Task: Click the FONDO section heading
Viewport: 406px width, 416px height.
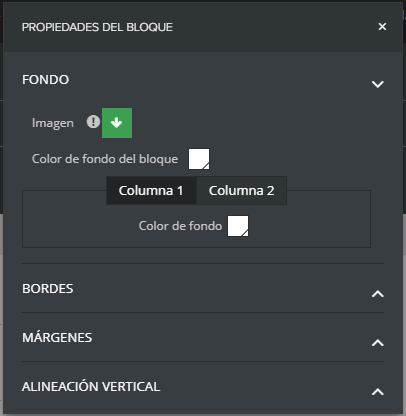Action: coord(46,80)
